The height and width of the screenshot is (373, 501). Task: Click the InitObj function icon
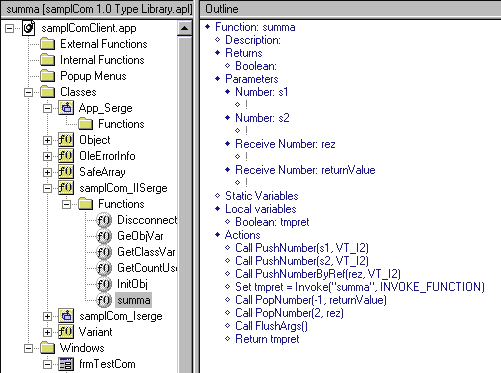(x=104, y=284)
